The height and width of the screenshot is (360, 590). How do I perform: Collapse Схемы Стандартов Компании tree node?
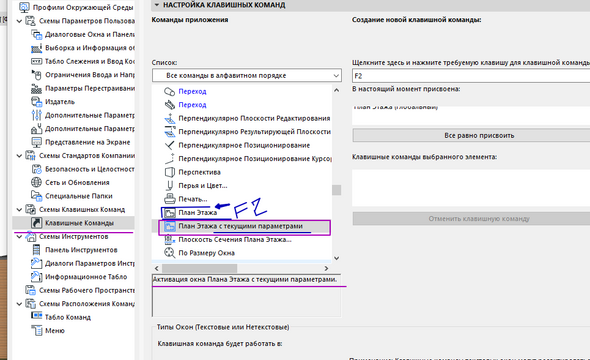[x=20, y=156]
